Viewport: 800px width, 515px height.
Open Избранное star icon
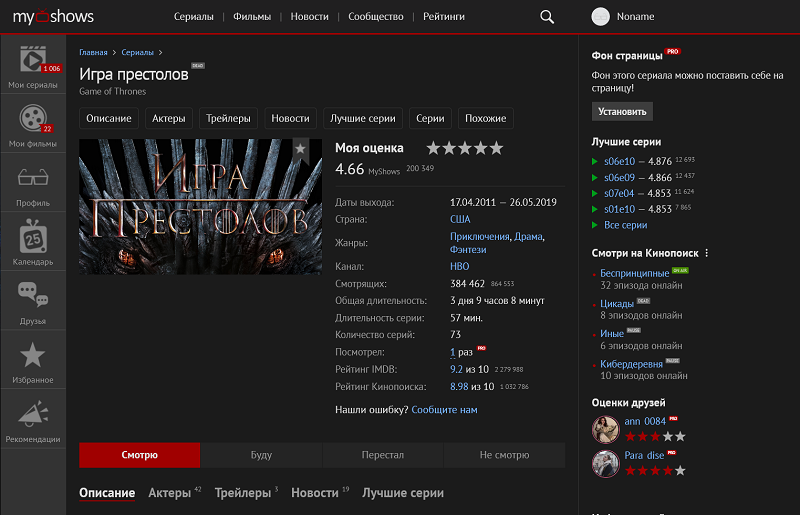(x=33, y=355)
